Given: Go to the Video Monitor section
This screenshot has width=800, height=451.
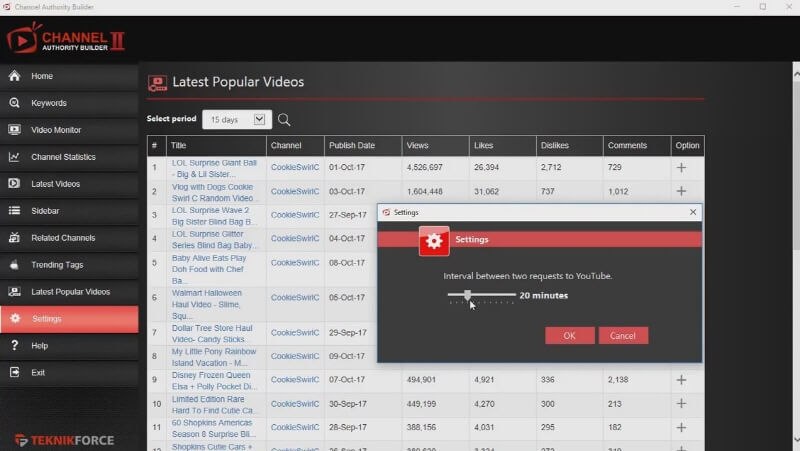Looking at the screenshot, I should tap(69, 130).
